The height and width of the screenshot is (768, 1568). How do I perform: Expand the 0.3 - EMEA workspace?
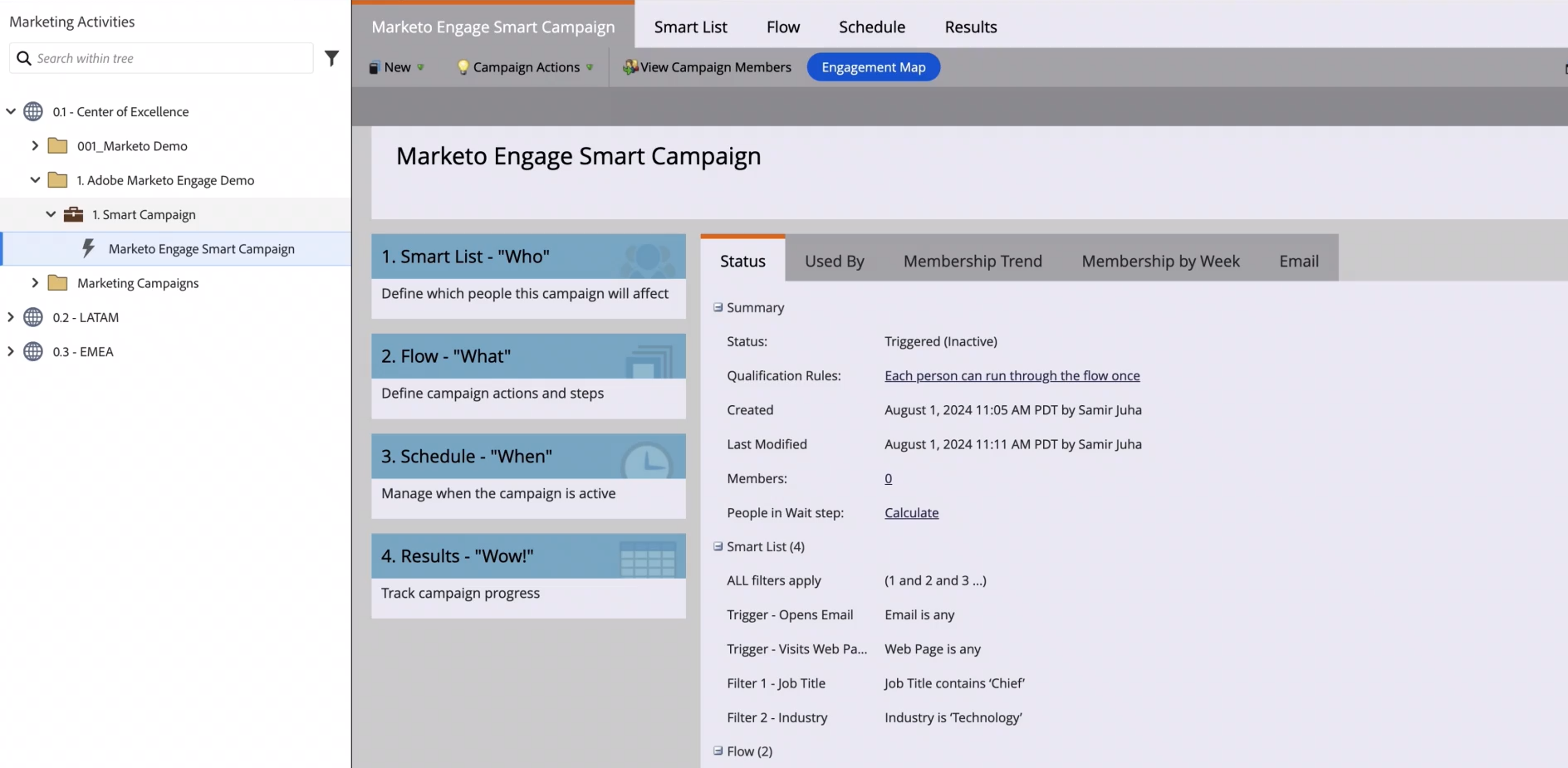[11, 351]
